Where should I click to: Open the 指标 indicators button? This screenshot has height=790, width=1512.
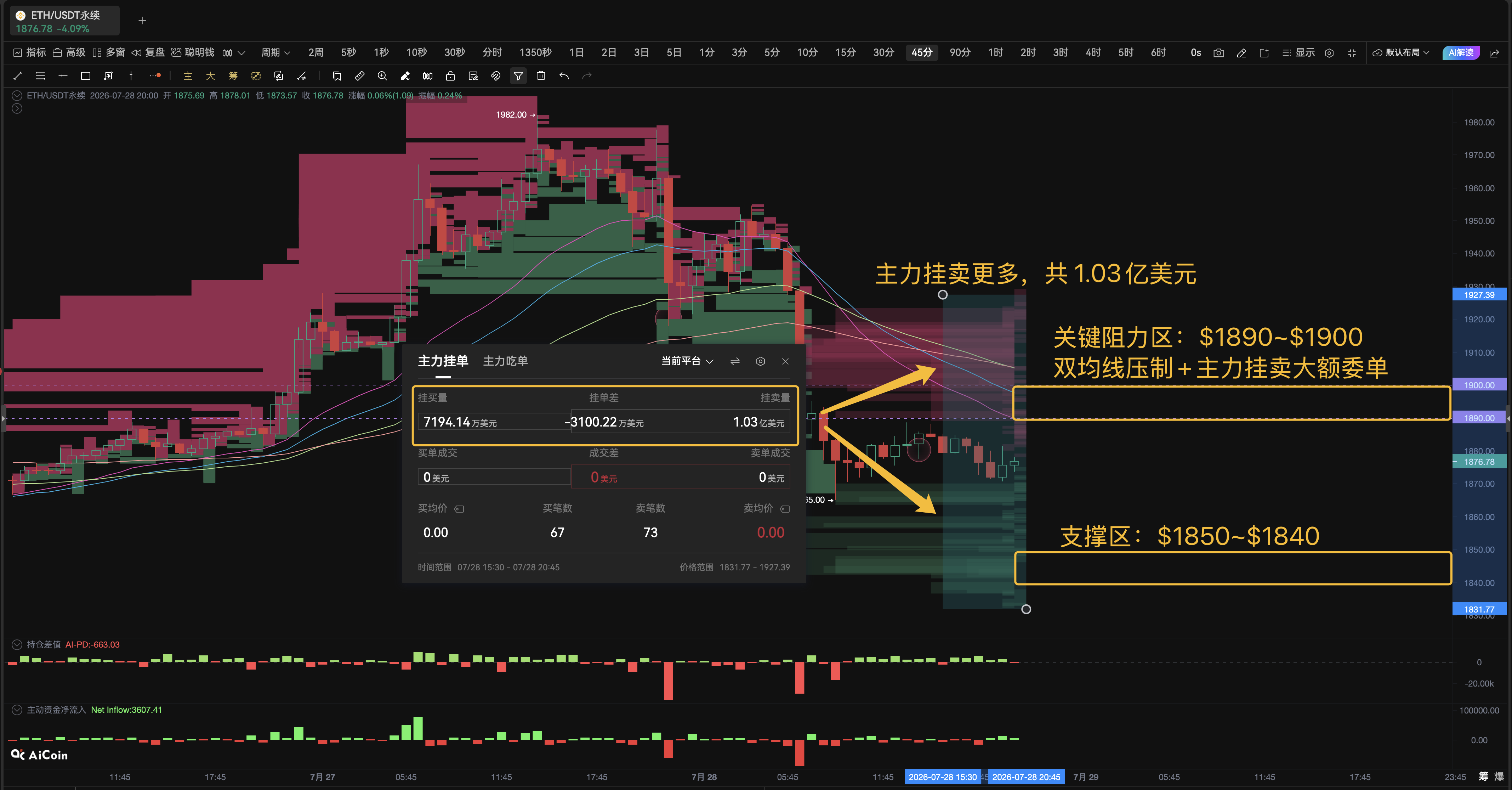coord(29,53)
